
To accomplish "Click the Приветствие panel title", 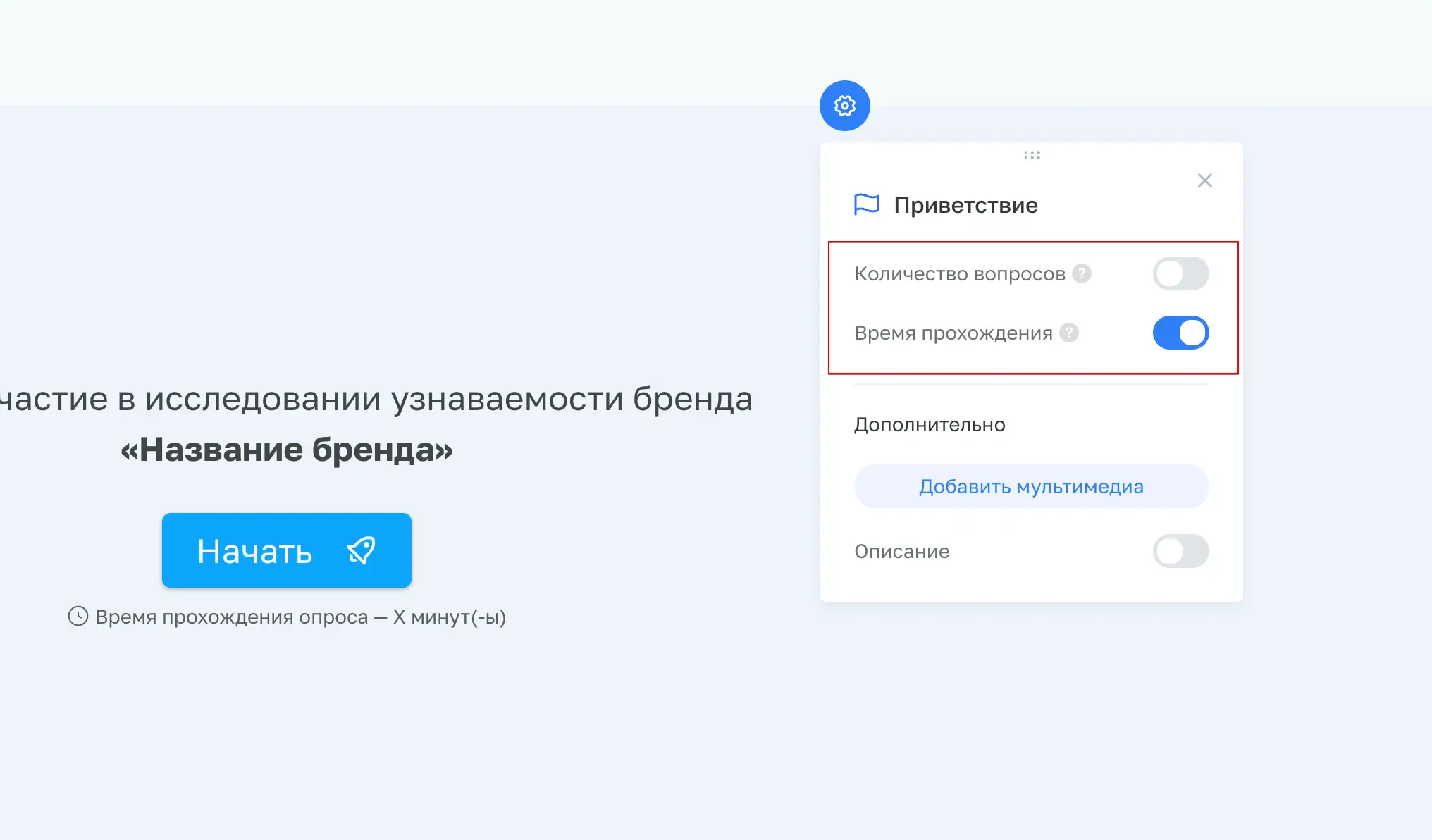I will 965,205.
